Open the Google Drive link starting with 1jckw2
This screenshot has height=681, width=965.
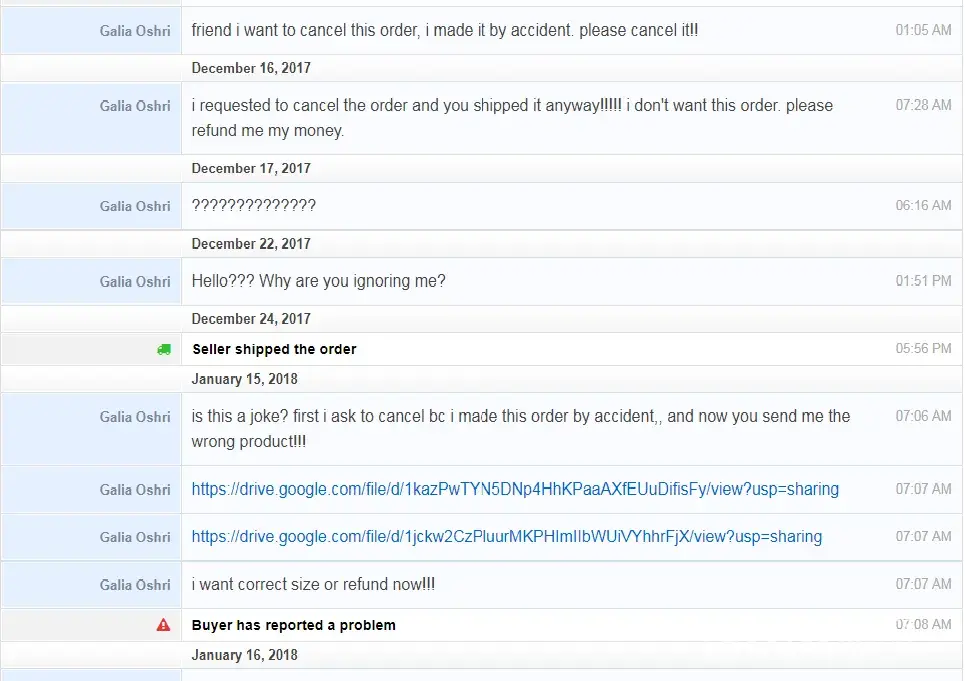pos(506,537)
